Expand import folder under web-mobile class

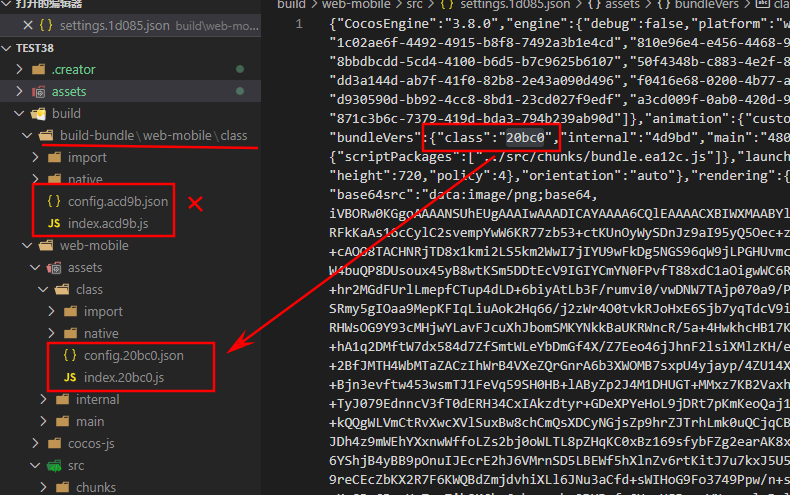pyautogui.click(x=51, y=311)
